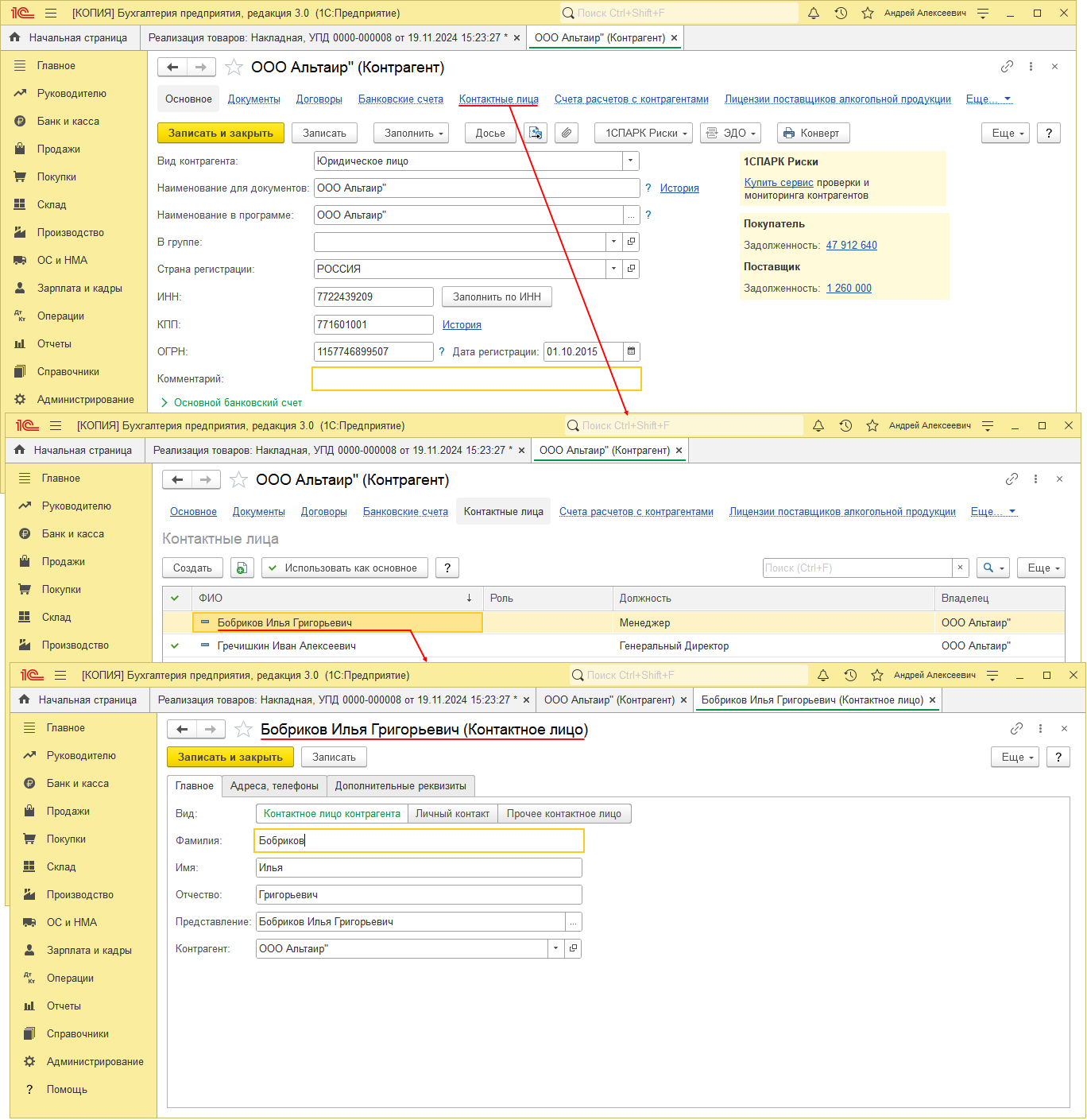Copy link to ООО Альтаир contragent form

tap(1007, 67)
